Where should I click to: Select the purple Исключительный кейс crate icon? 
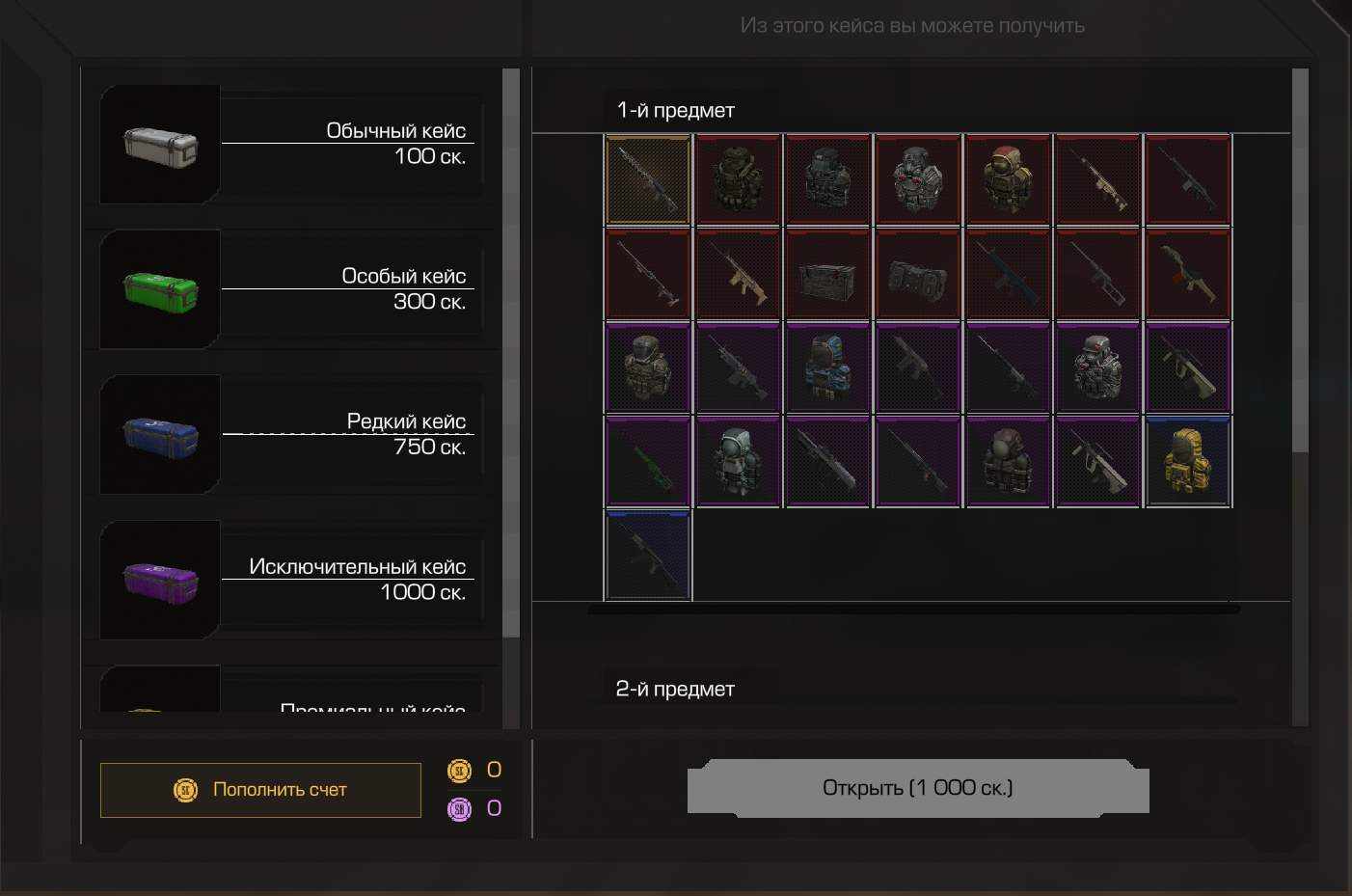point(160,581)
